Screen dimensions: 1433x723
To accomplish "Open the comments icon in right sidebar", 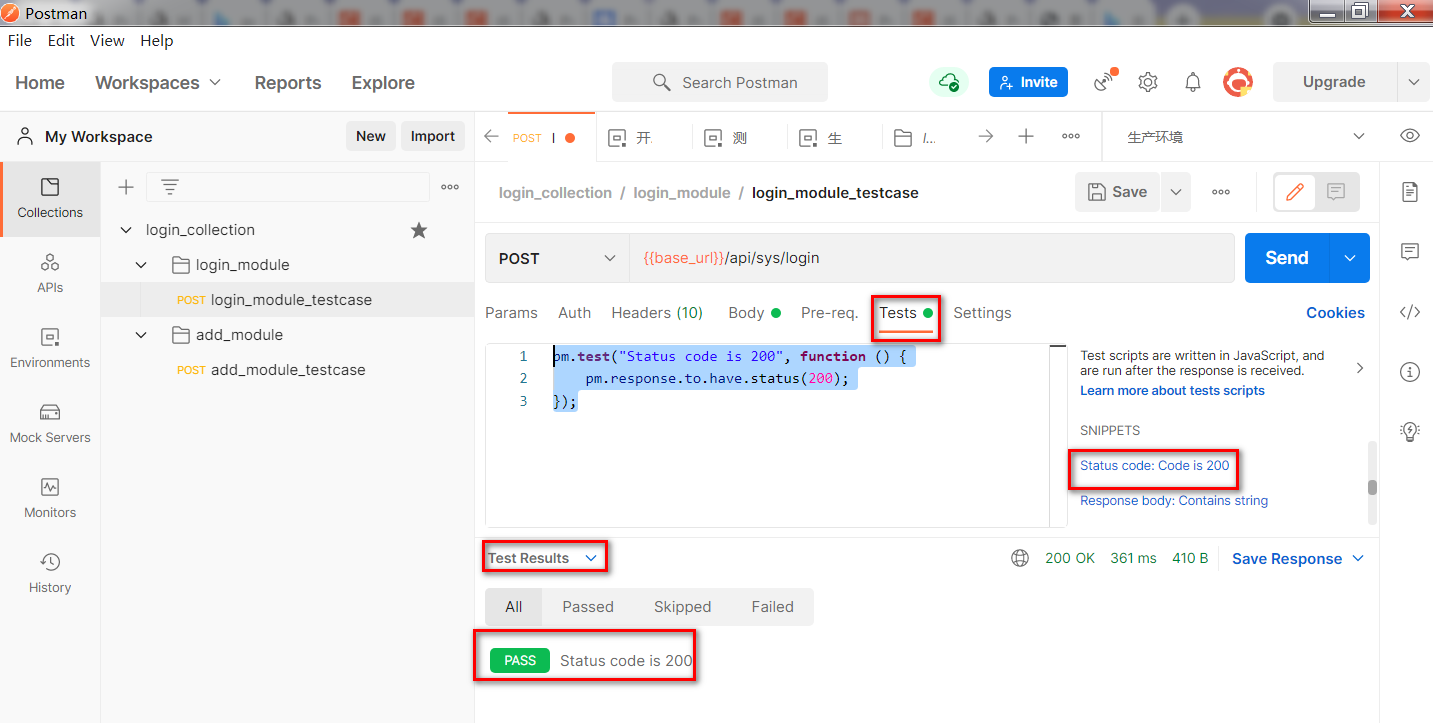I will pos(1410,252).
